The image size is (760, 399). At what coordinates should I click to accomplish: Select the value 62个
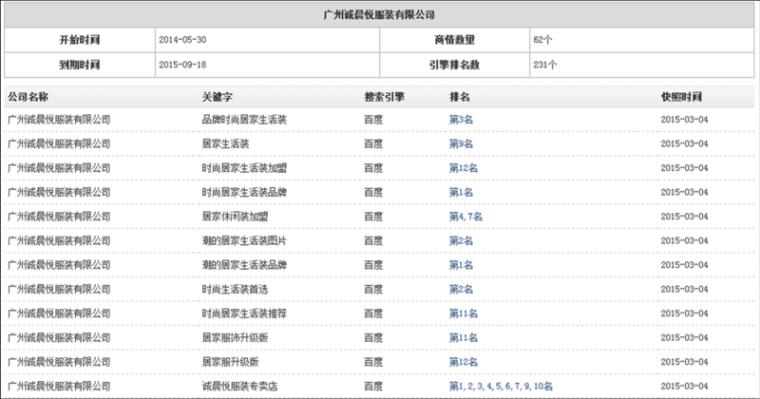coord(542,40)
